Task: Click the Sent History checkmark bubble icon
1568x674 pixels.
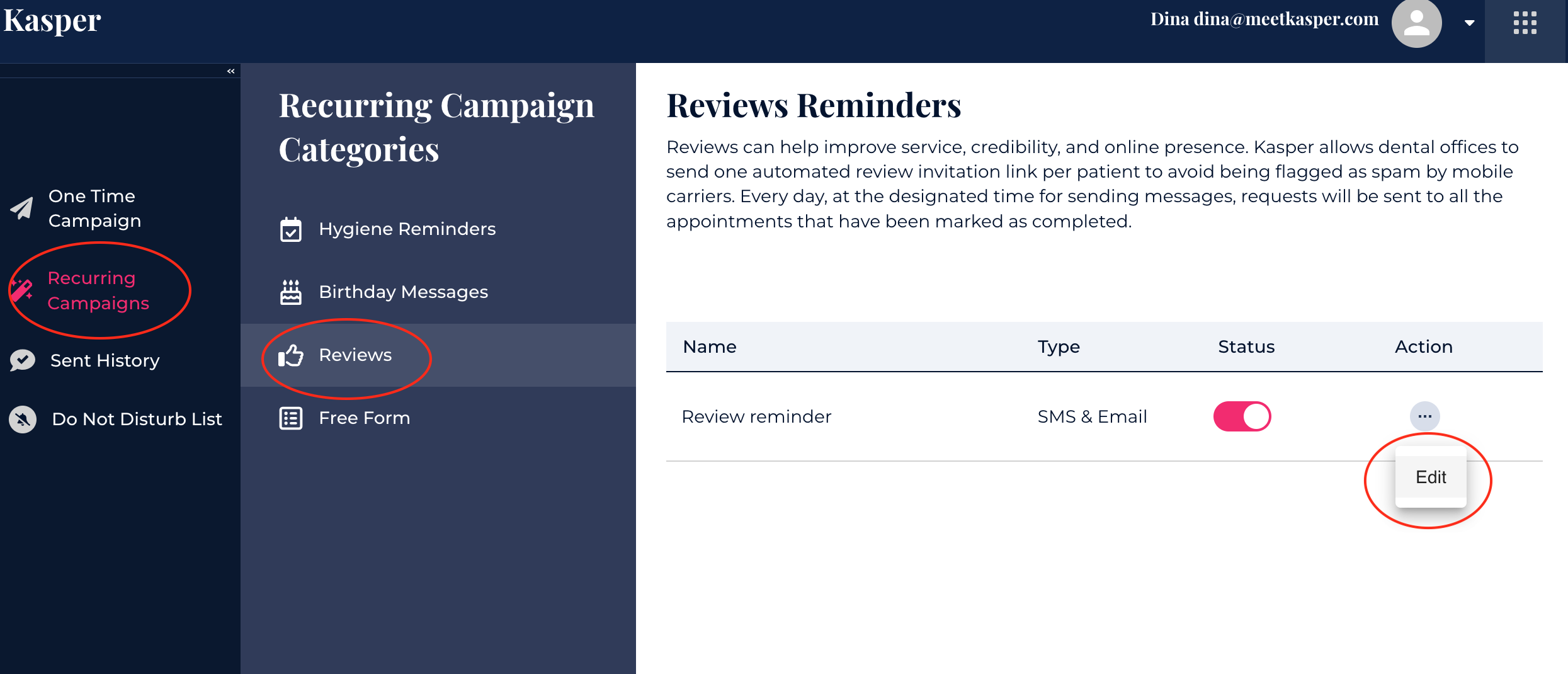Action: (x=23, y=360)
